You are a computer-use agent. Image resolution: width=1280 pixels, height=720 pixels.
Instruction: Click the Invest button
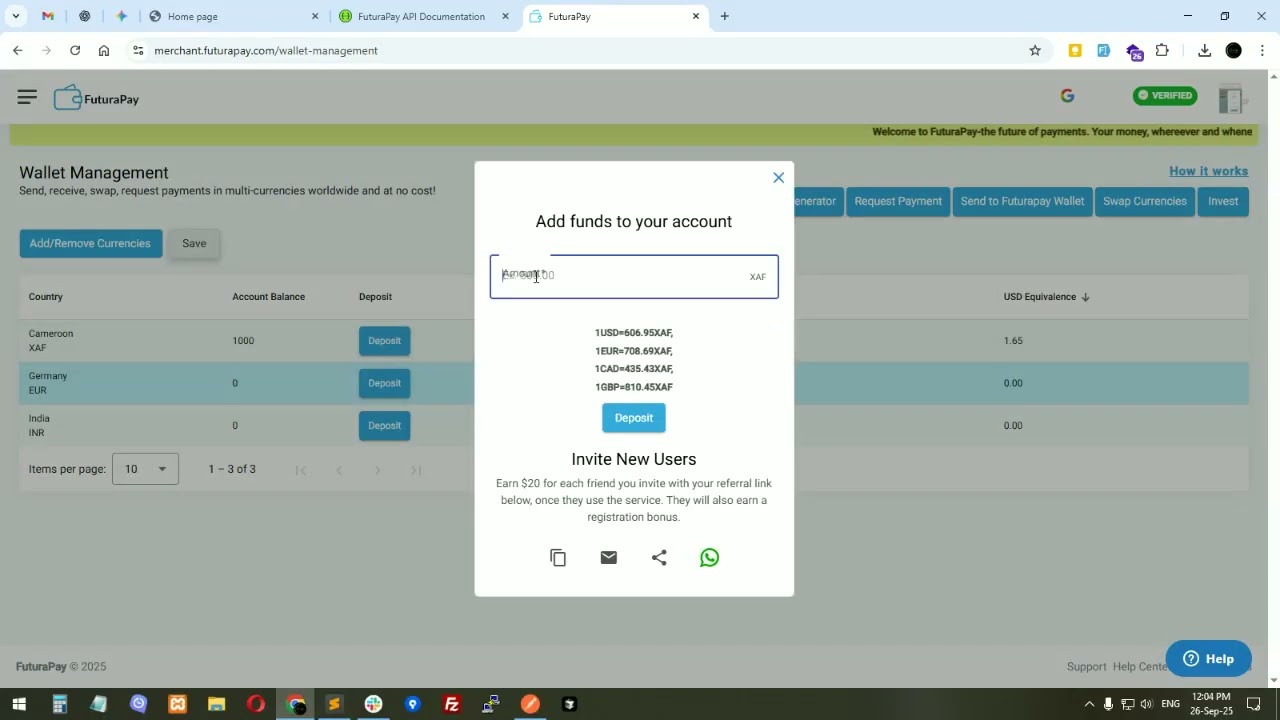tap(1223, 201)
